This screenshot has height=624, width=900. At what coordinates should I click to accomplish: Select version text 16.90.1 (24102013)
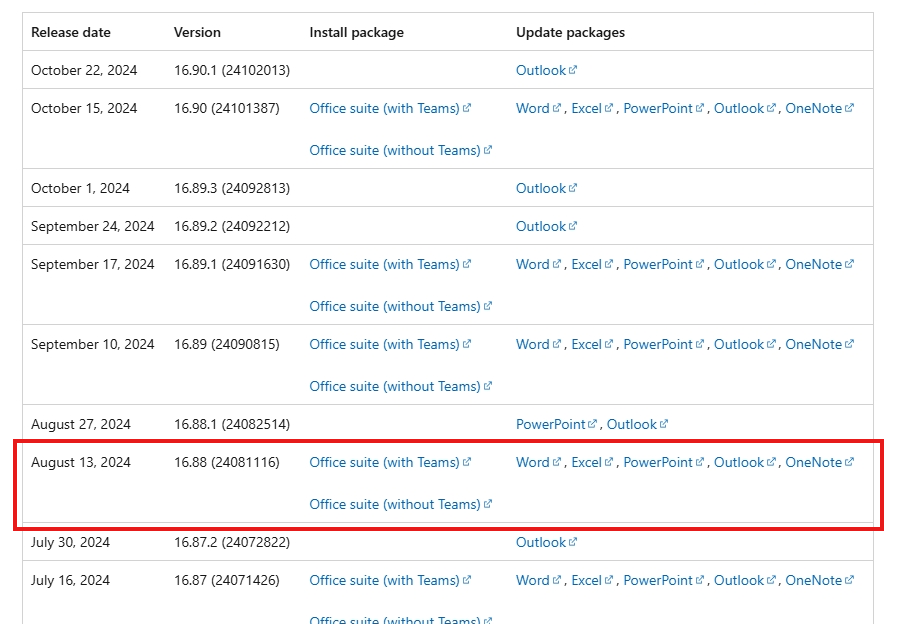(232, 70)
